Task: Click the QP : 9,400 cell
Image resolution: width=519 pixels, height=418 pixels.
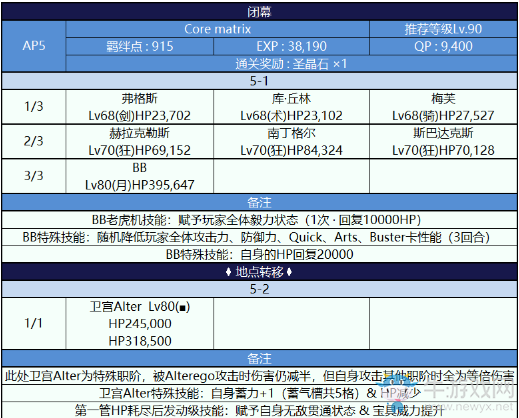Action: pyautogui.click(x=443, y=46)
